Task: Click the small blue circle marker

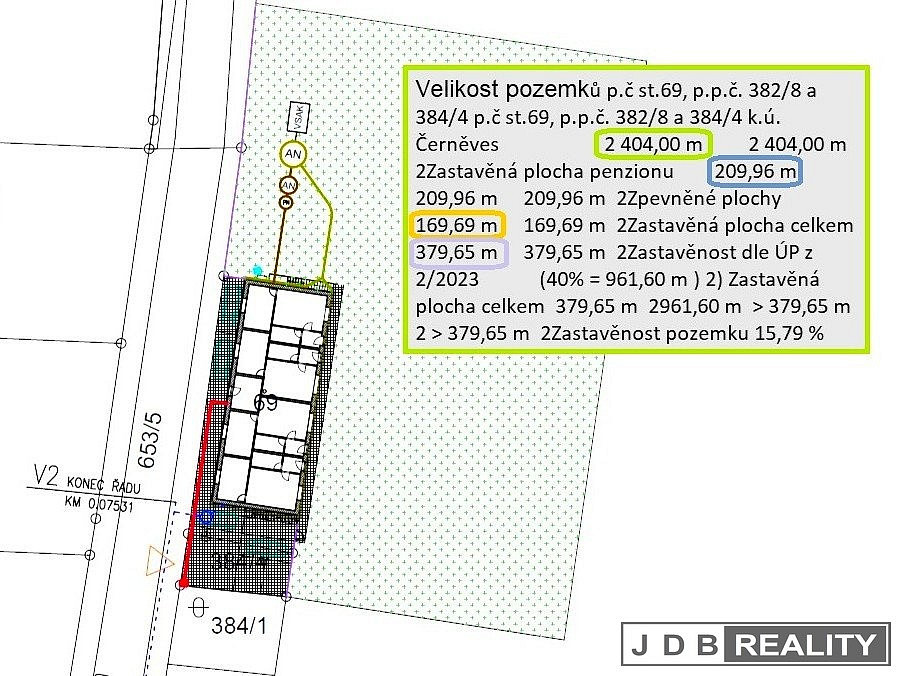Action: (x=206, y=517)
